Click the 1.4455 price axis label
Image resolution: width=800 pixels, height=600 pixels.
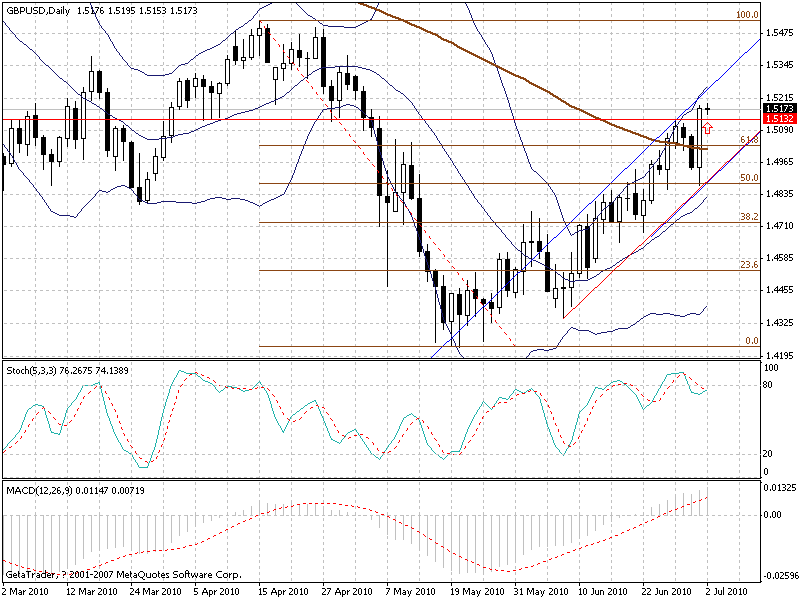780,290
